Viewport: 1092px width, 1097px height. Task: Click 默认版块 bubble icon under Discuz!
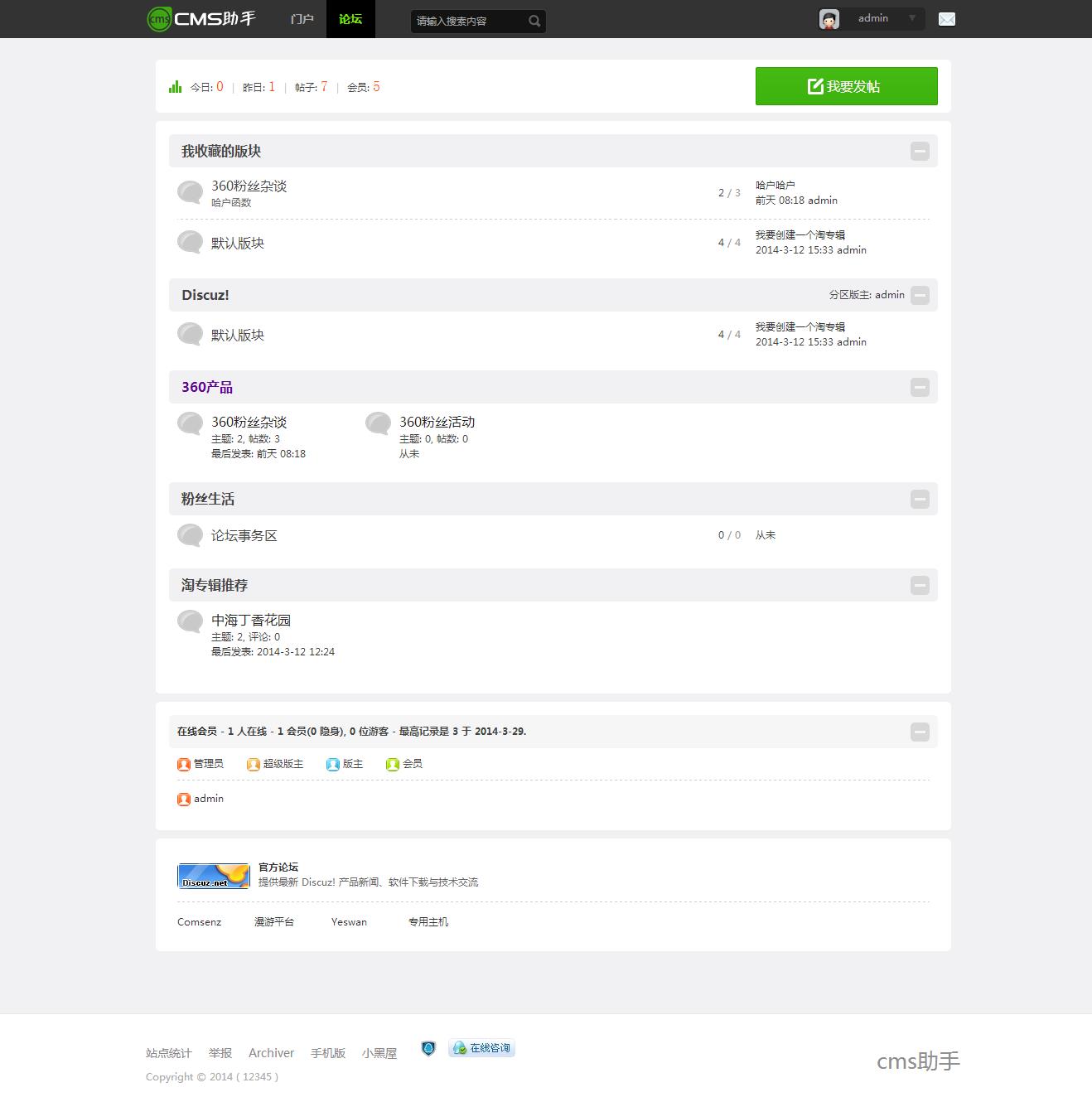tap(191, 335)
